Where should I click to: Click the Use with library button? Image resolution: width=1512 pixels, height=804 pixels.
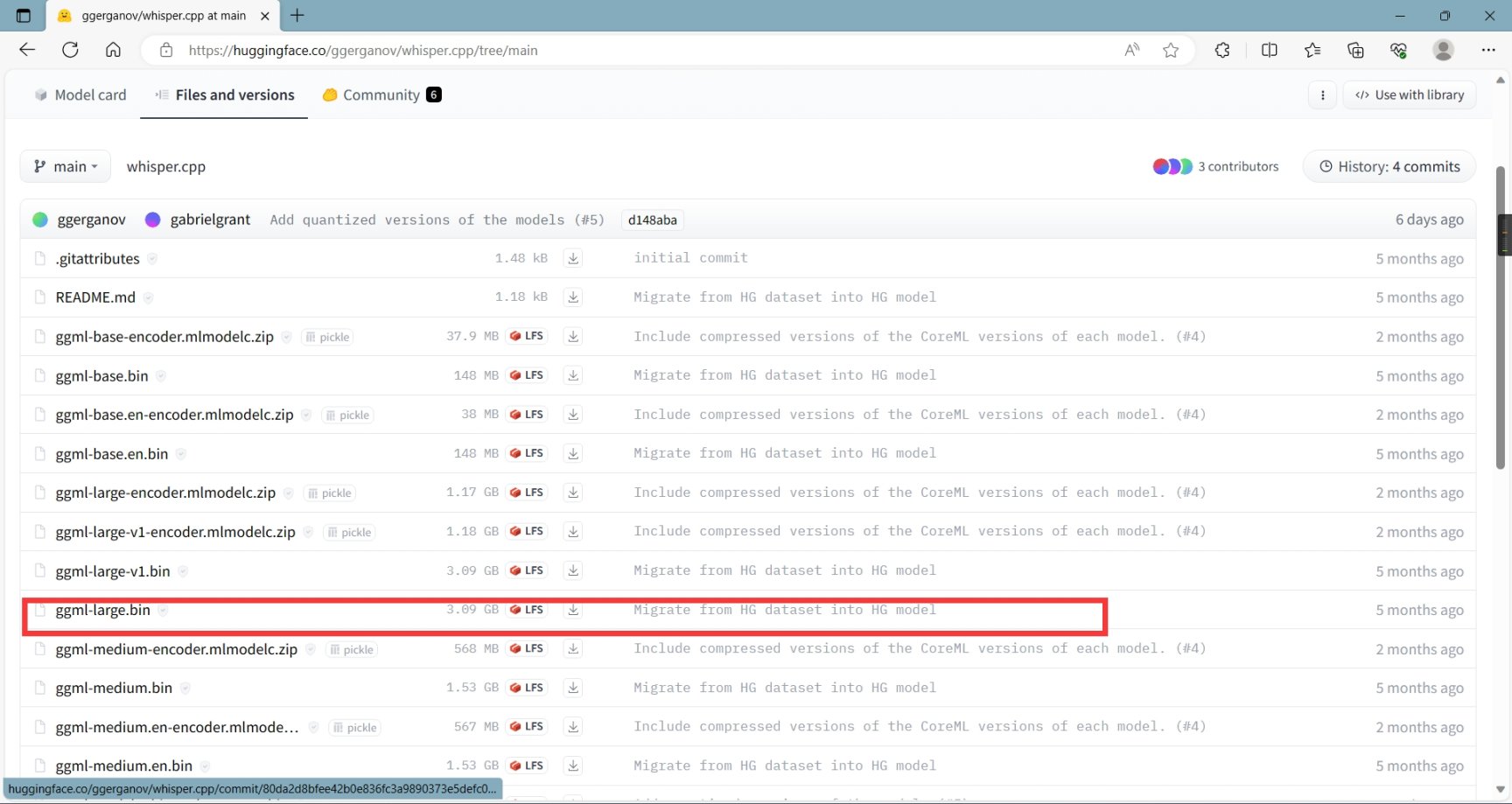1410,94
